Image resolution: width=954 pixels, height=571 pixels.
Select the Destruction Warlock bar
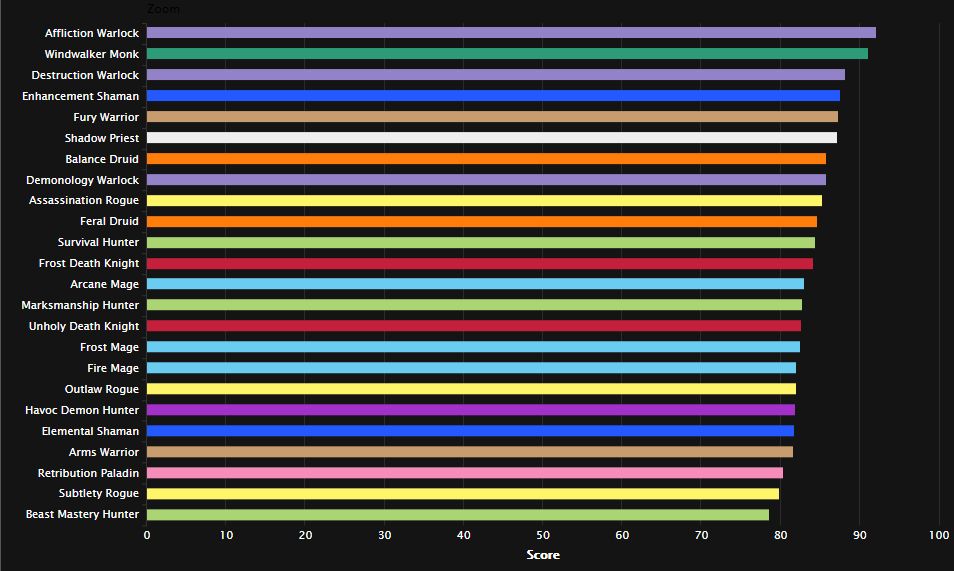click(496, 75)
